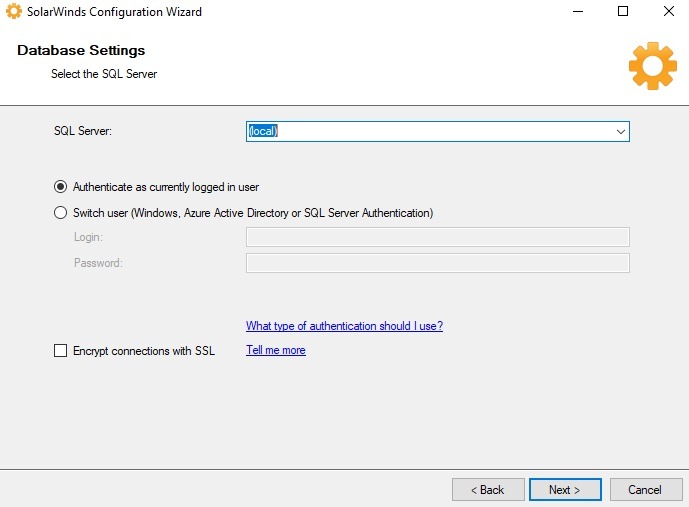Select 'Authenticate as currently logged in user'
The image size is (689, 507).
[61, 187]
